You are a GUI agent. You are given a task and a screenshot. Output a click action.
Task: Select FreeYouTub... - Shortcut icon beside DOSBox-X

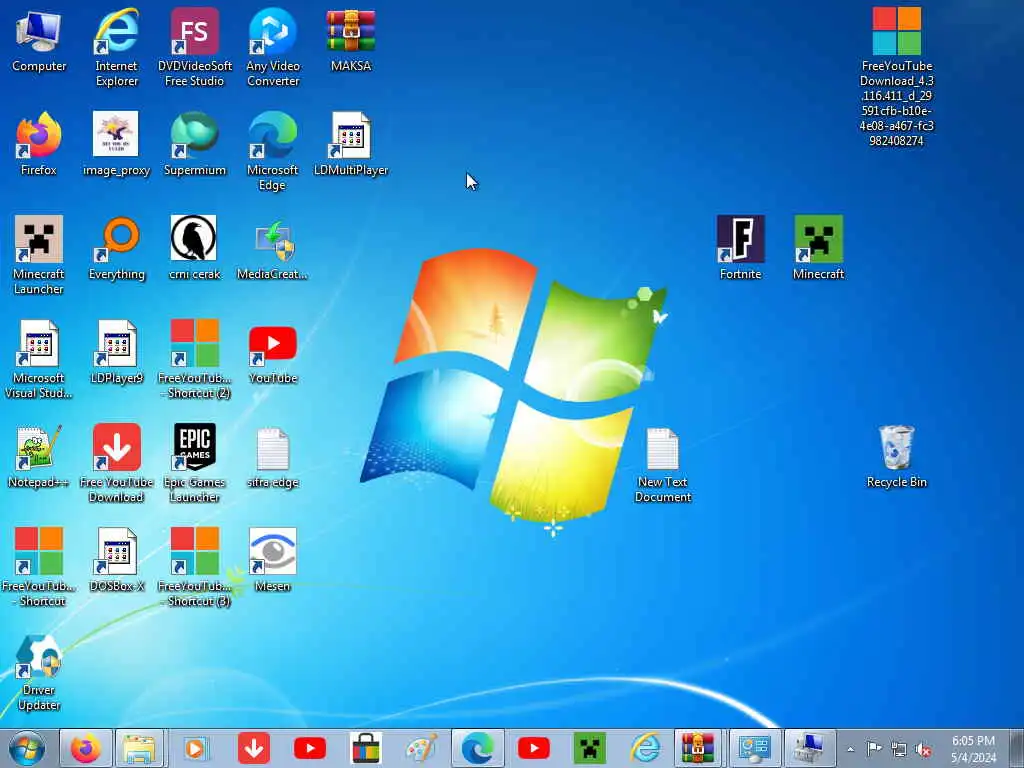(x=39, y=567)
